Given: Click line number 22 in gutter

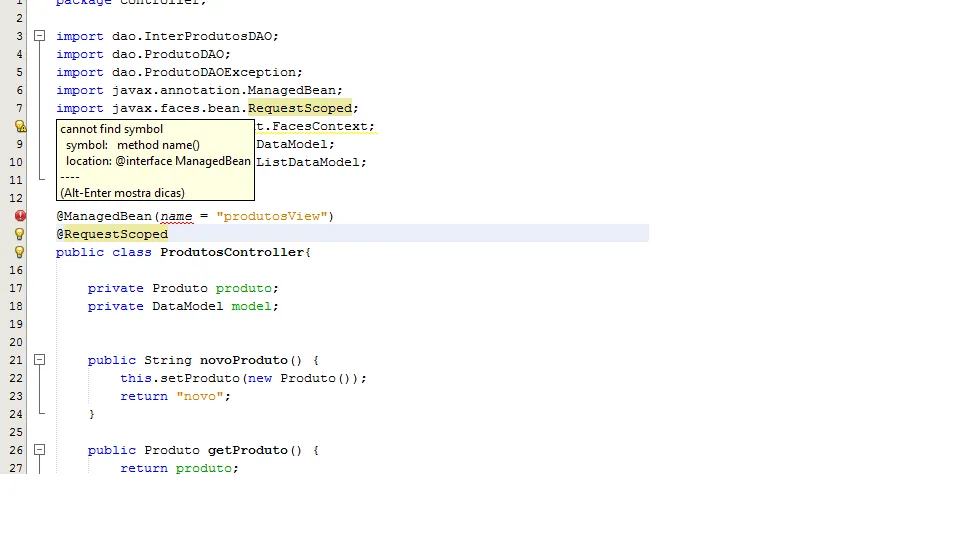Looking at the screenshot, I should (x=16, y=378).
